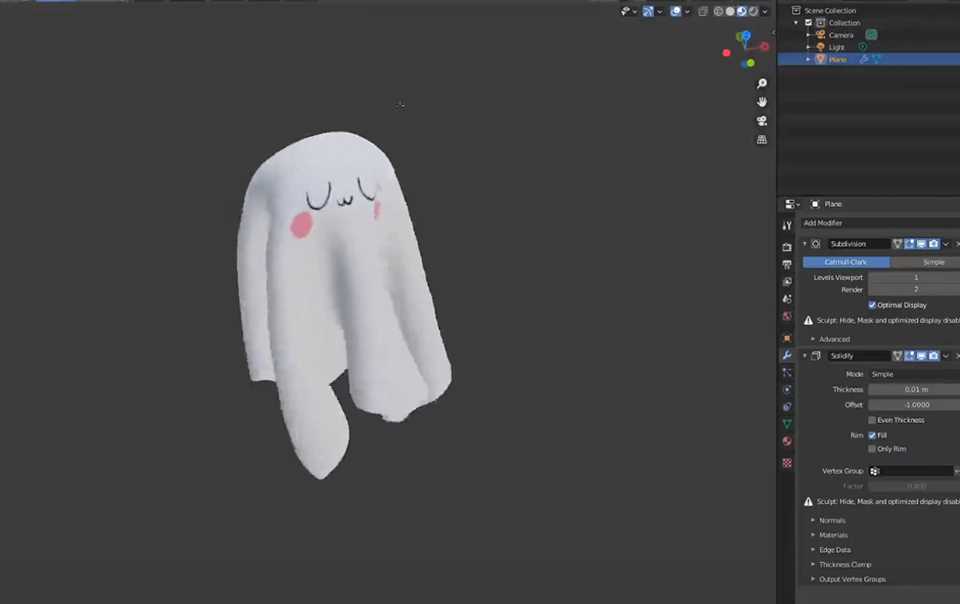Open the Object properties tab icon

(x=787, y=338)
